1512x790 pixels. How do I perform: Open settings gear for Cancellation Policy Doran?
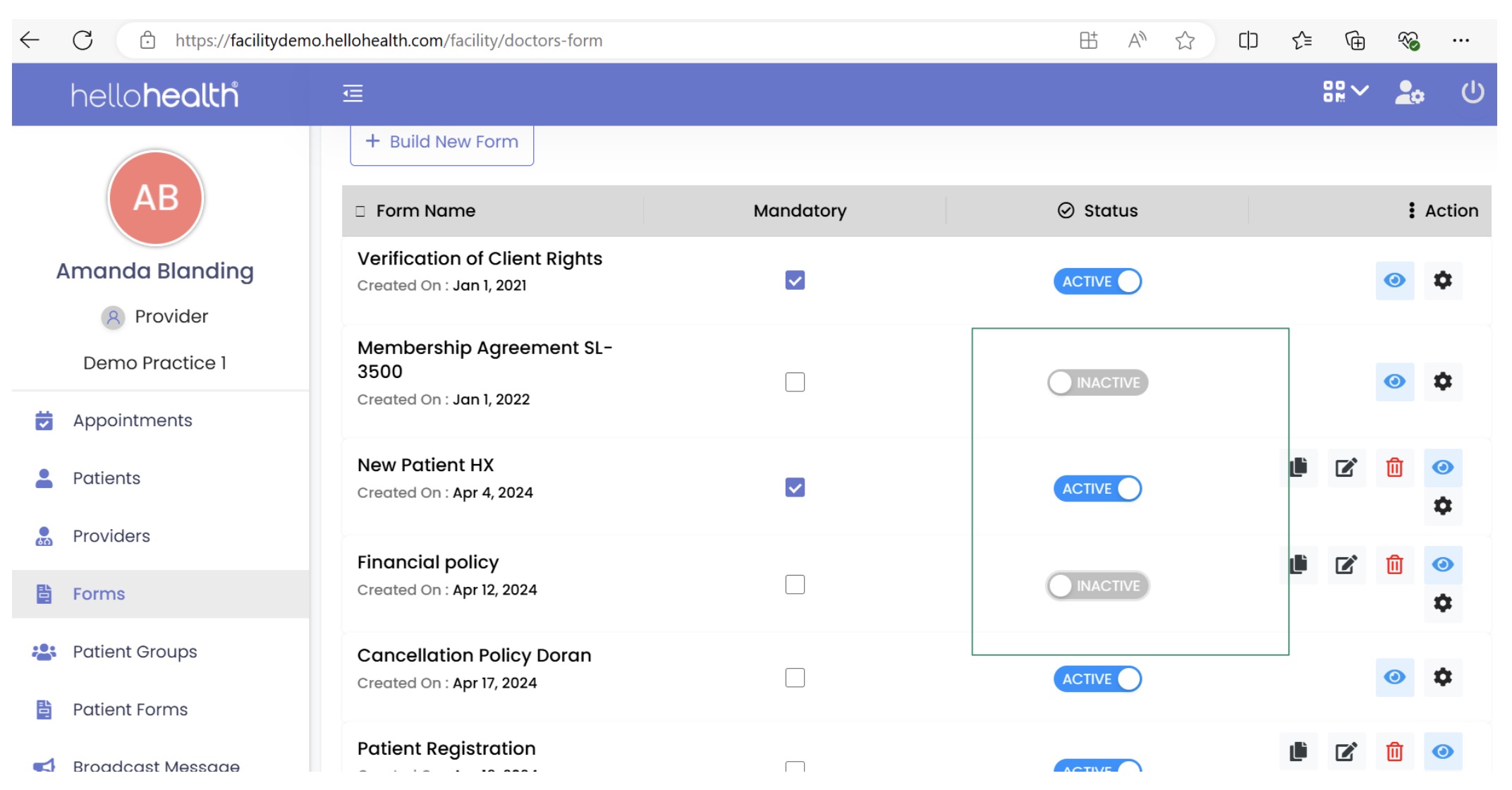click(1442, 677)
